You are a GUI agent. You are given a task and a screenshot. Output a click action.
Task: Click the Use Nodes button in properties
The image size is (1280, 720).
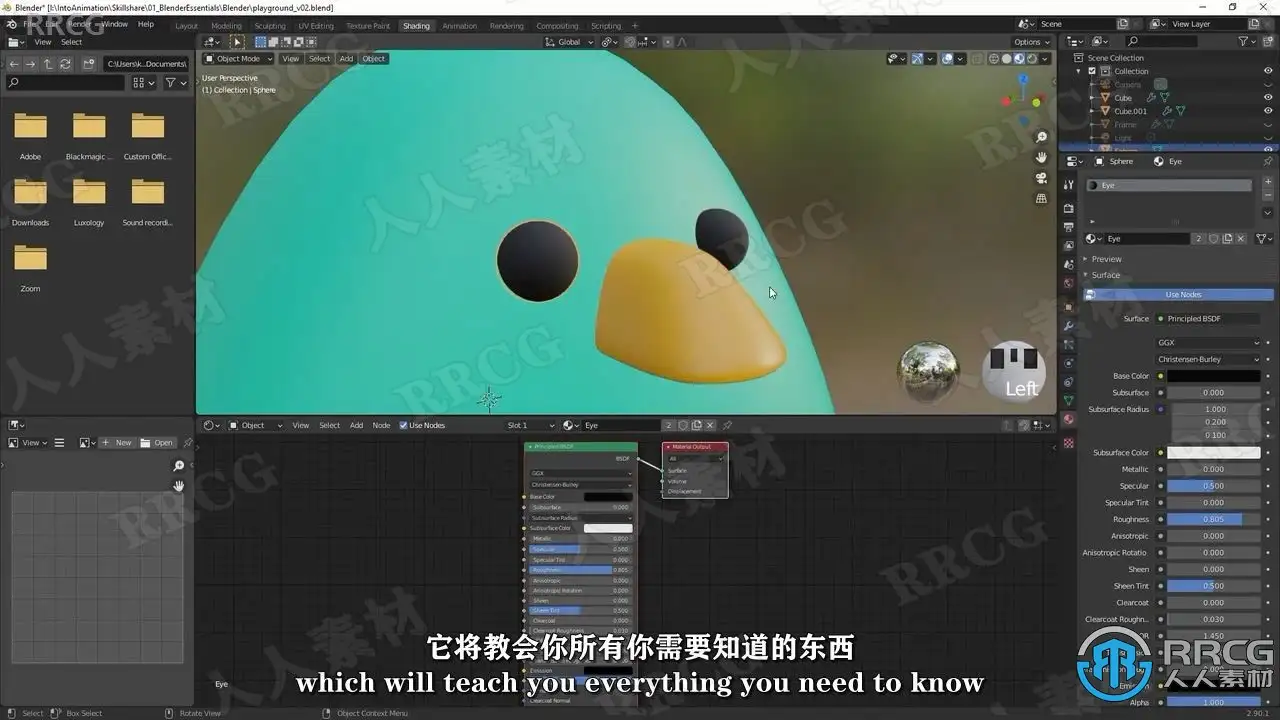coord(1179,295)
